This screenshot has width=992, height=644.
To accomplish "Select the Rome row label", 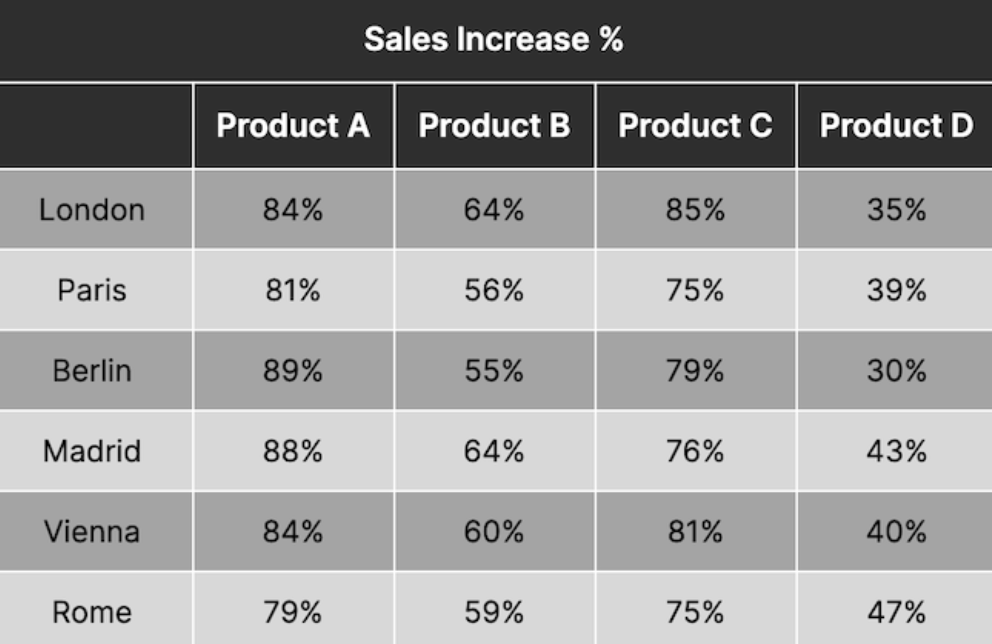I will click(x=92, y=611).
